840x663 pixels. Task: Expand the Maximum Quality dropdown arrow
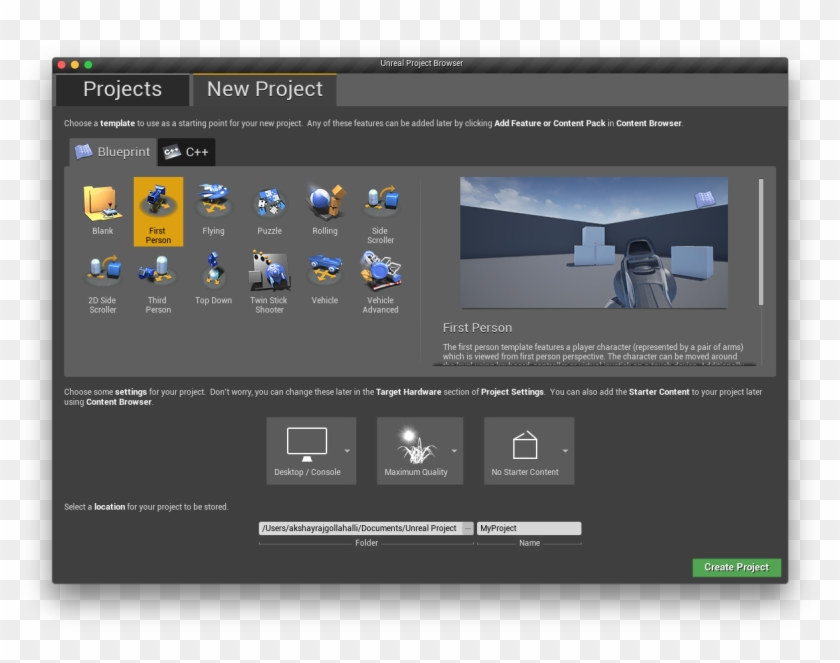[455, 451]
